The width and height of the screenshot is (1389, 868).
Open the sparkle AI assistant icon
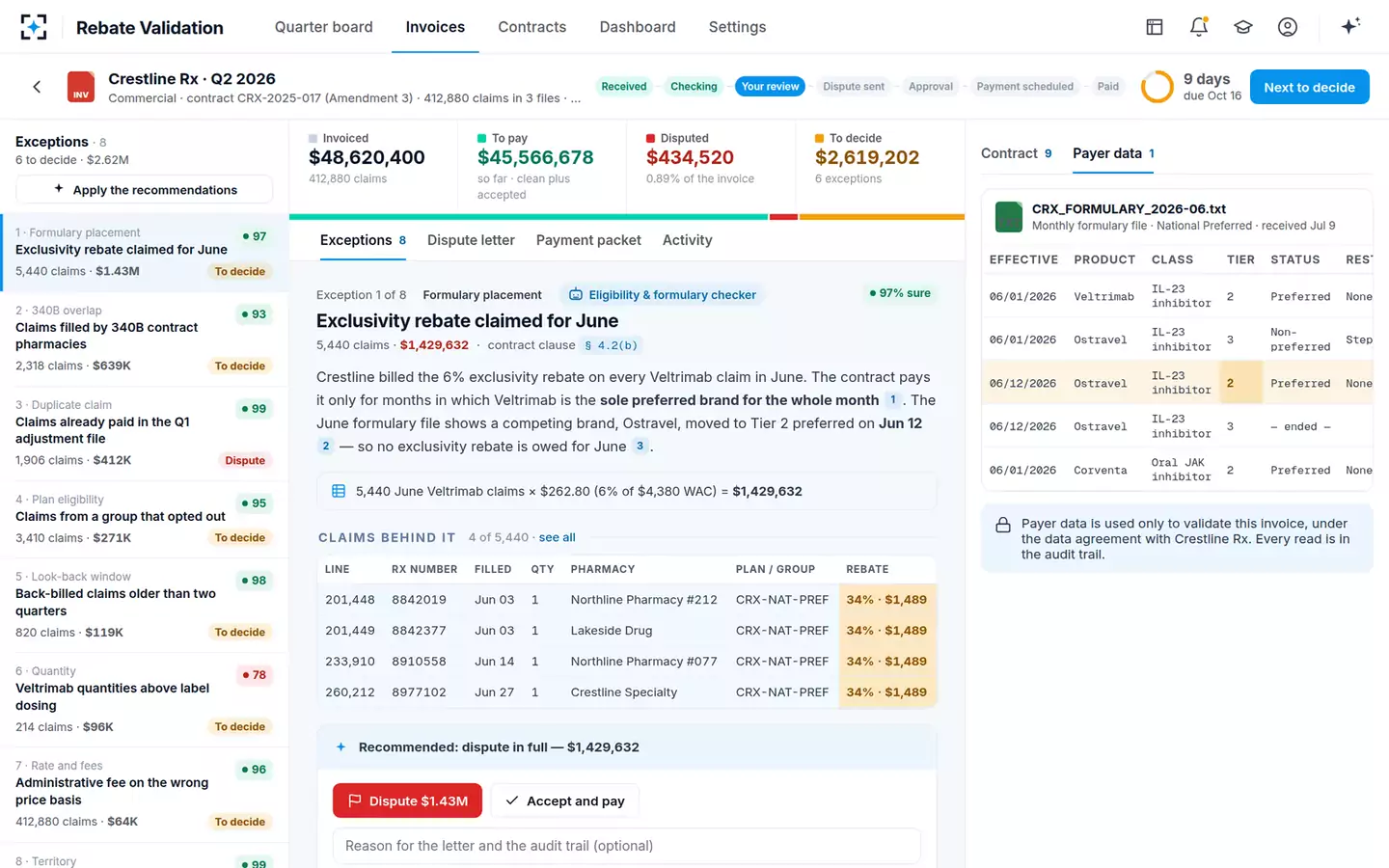coord(1350,26)
